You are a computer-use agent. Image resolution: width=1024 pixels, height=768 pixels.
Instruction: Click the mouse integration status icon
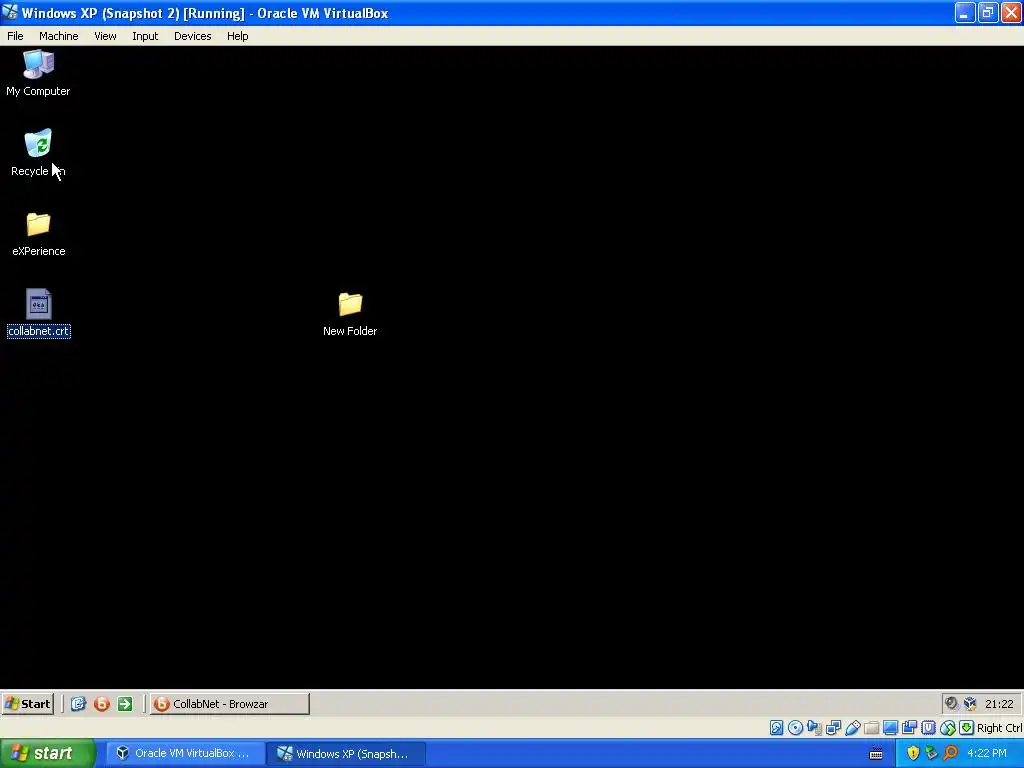point(948,728)
